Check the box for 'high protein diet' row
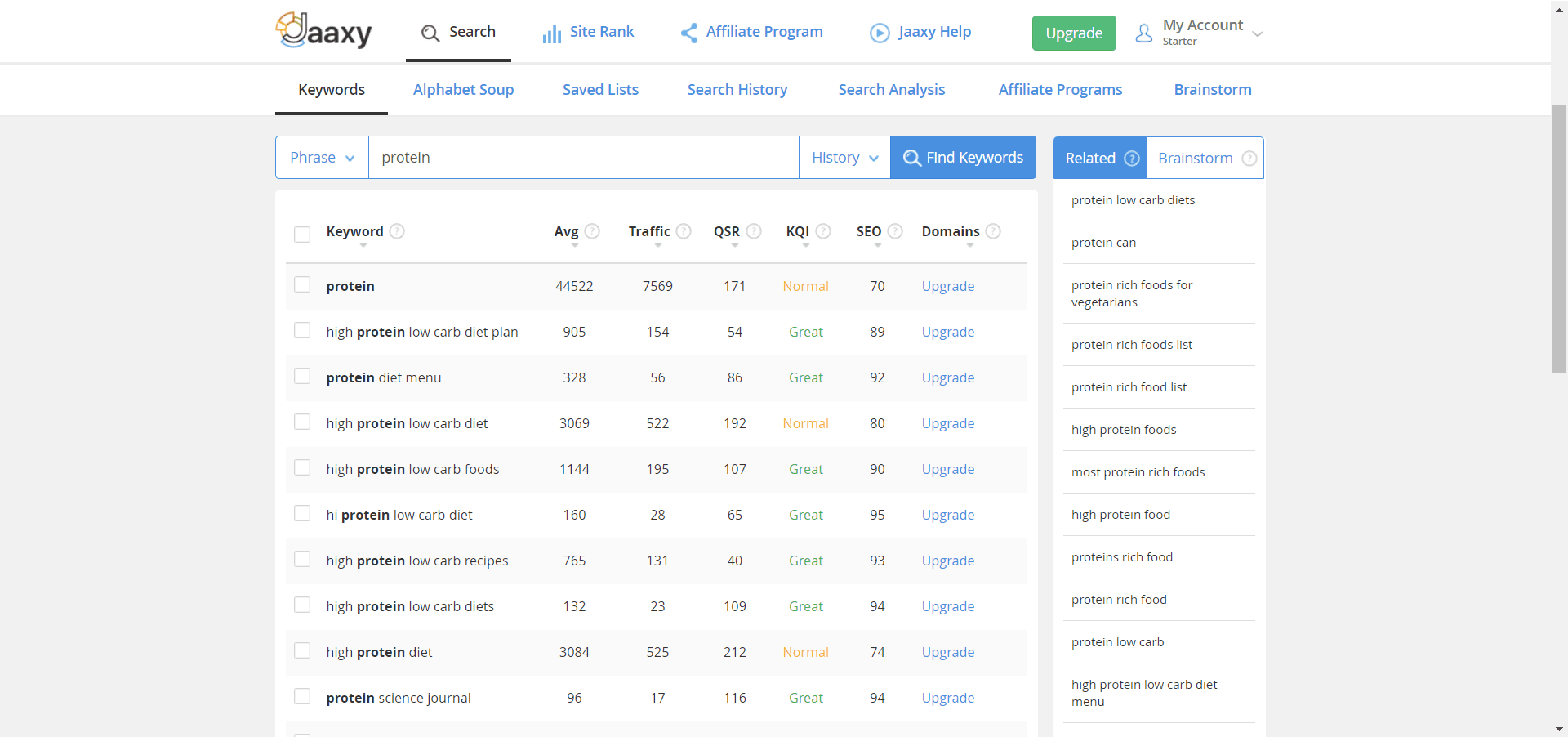 tap(302, 650)
